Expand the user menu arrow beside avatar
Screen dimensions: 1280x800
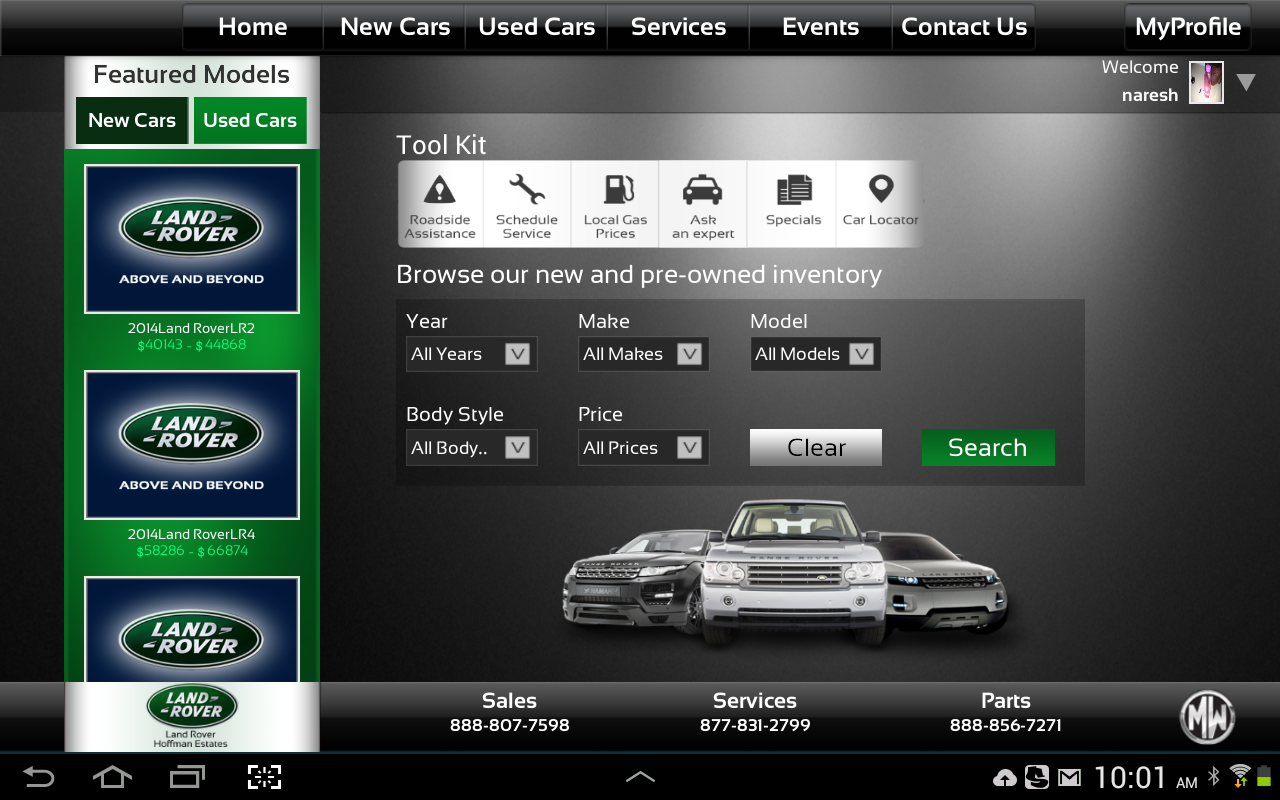(x=1246, y=82)
